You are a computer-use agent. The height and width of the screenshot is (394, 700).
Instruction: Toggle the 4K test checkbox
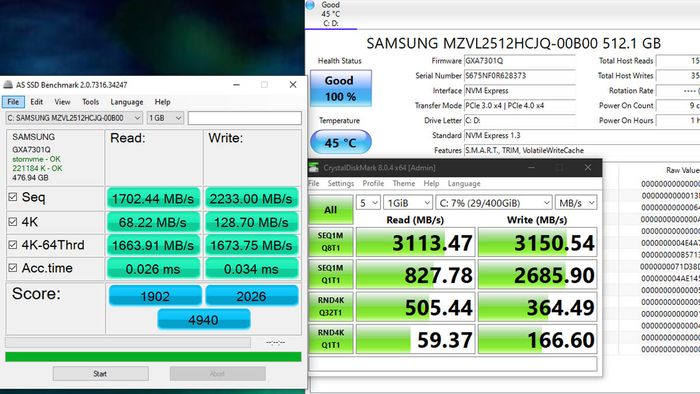[x=13, y=222]
